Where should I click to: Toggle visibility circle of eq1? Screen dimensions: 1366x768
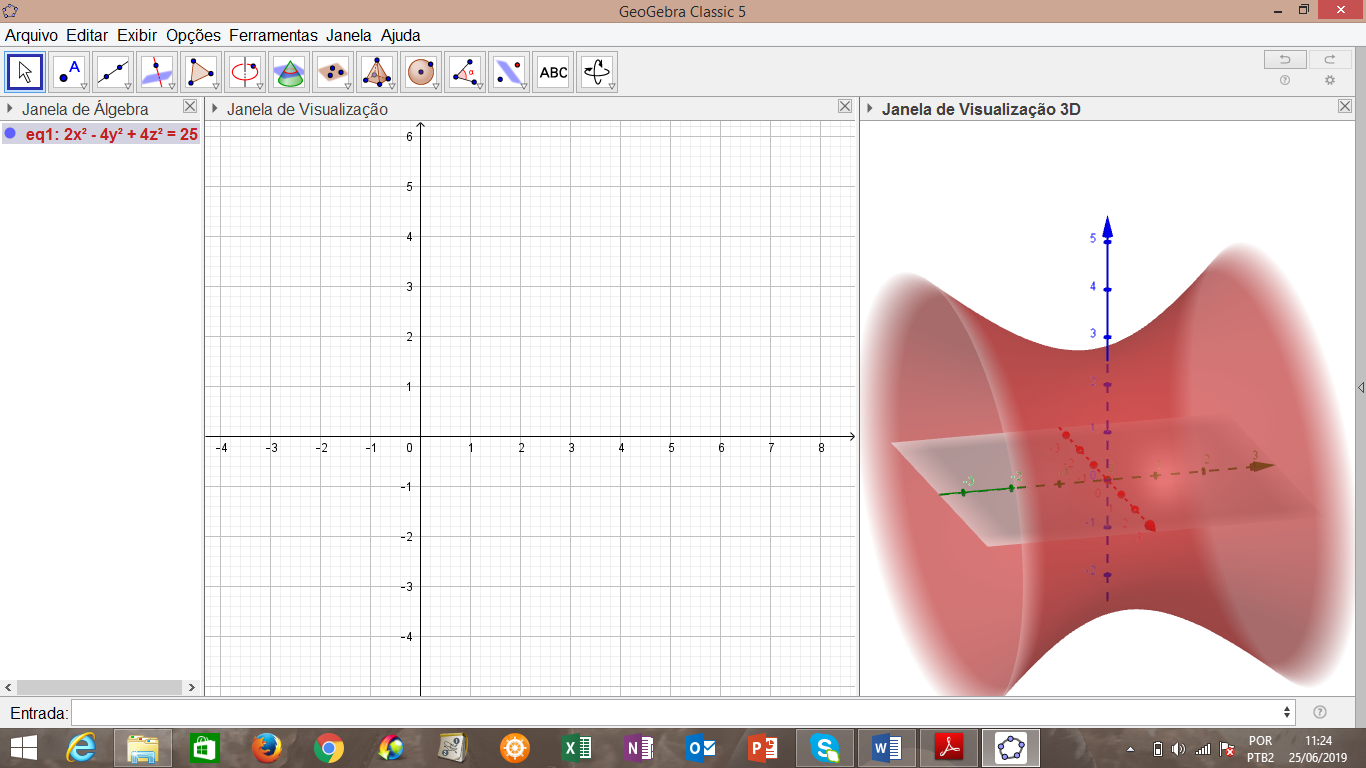[10, 134]
